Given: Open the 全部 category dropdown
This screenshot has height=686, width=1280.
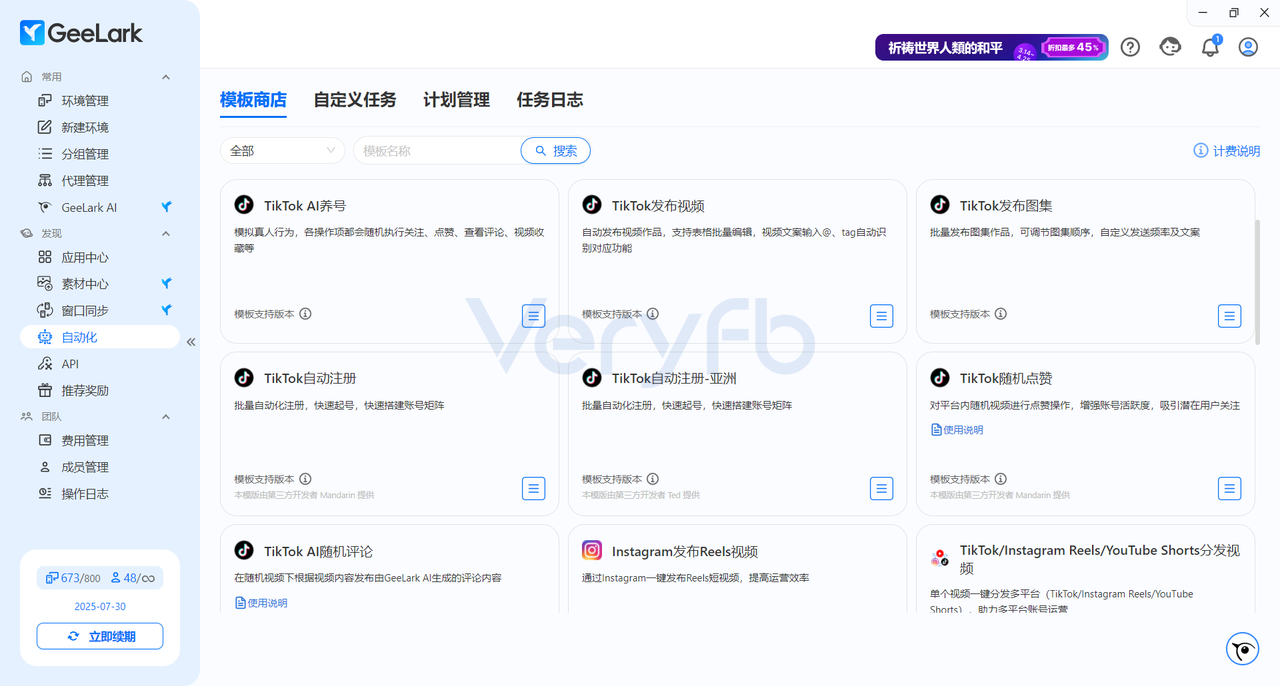Looking at the screenshot, I should (282, 151).
